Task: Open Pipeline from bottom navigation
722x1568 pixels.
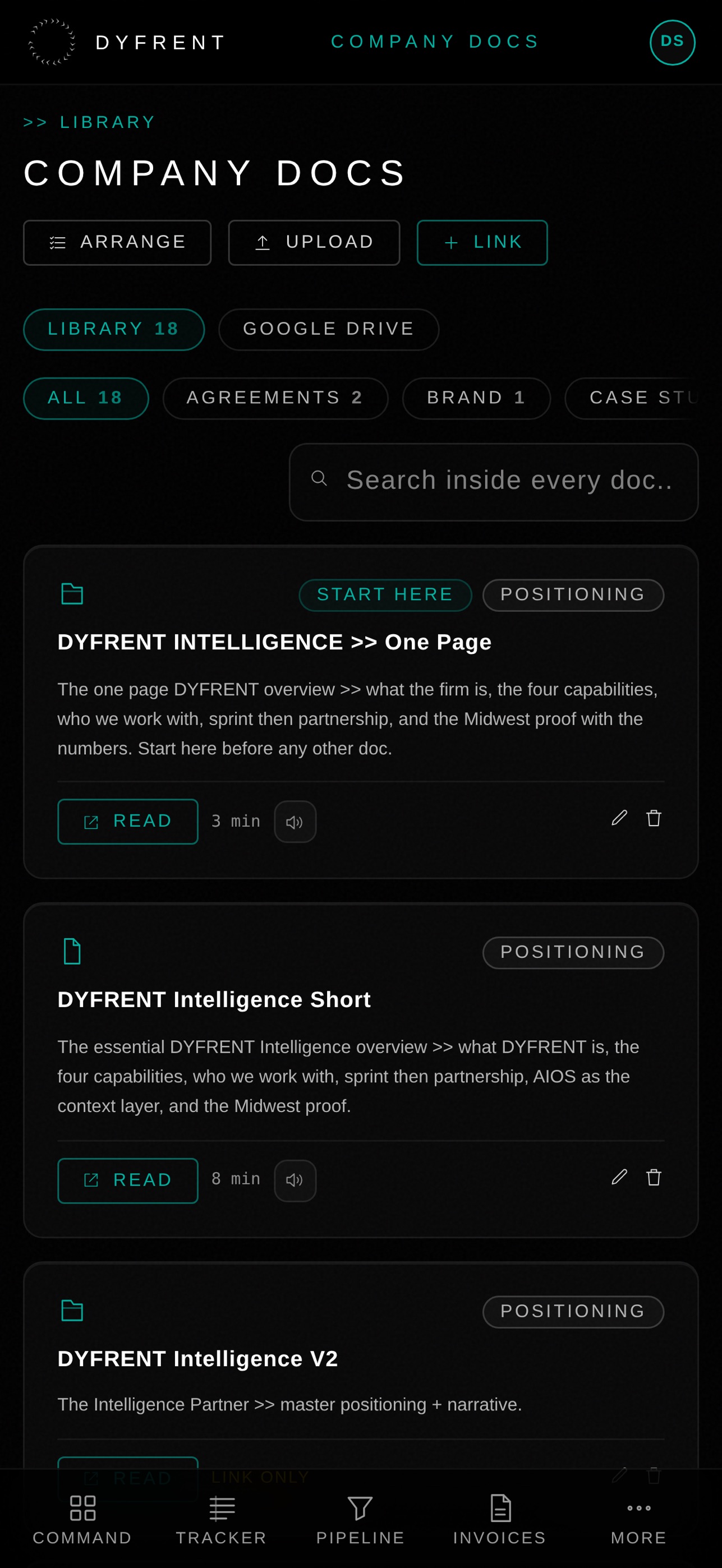Action: point(360,1519)
